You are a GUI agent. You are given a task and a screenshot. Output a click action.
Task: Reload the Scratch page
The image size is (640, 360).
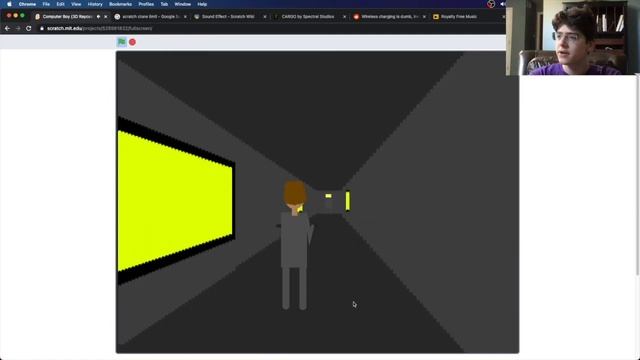29,29
